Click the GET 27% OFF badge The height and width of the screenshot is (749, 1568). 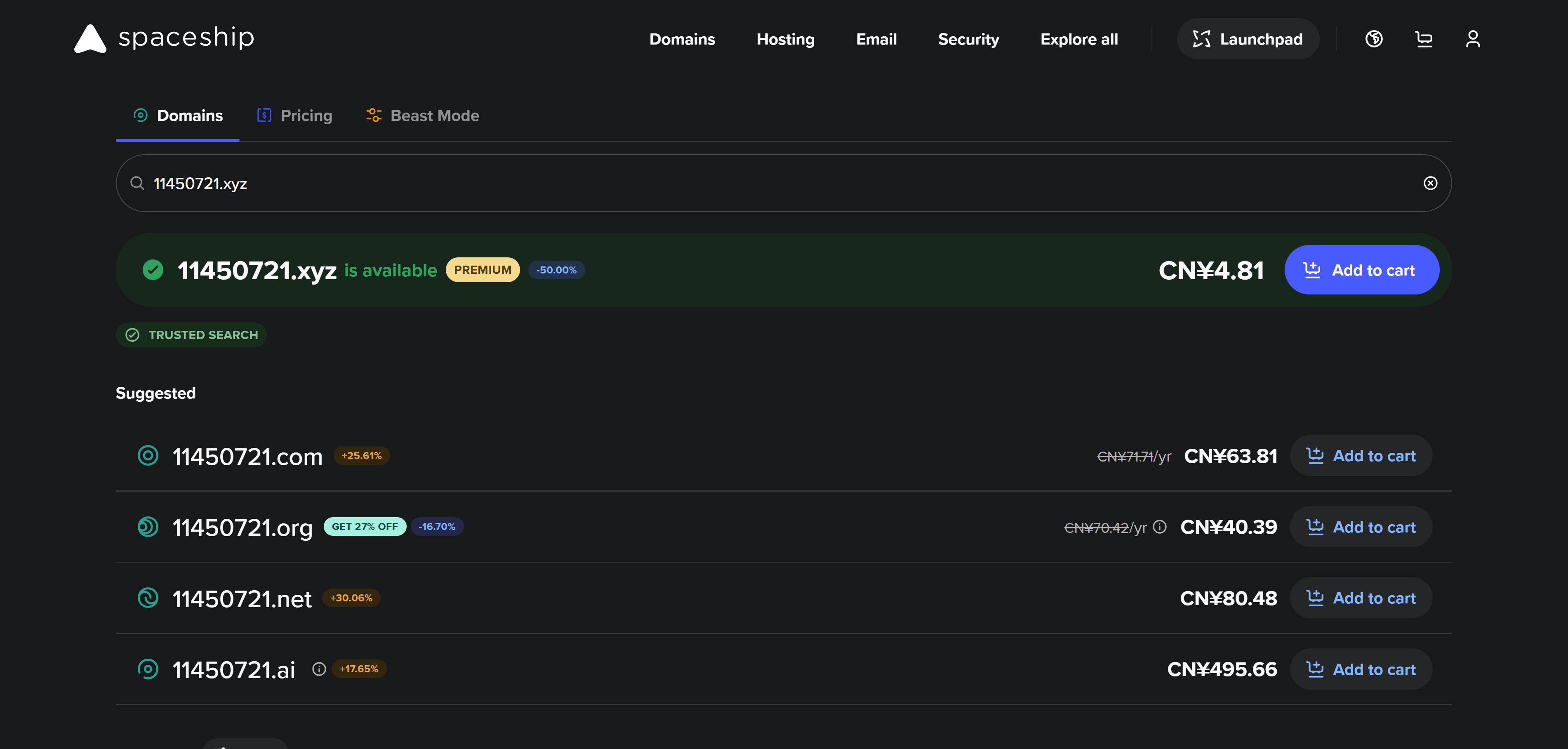point(365,527)
